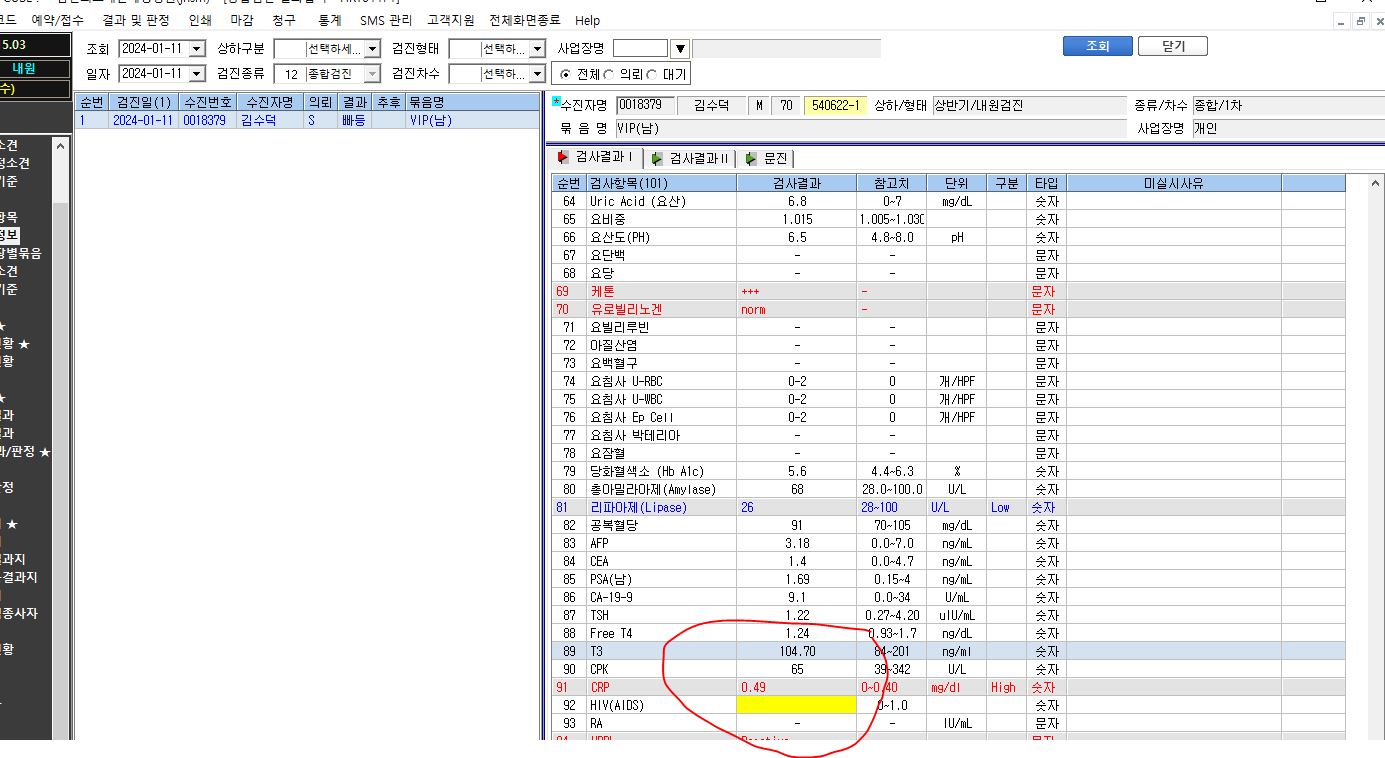Select the 의뢰 radio button
1385x758 pixels.
[610, 74]
